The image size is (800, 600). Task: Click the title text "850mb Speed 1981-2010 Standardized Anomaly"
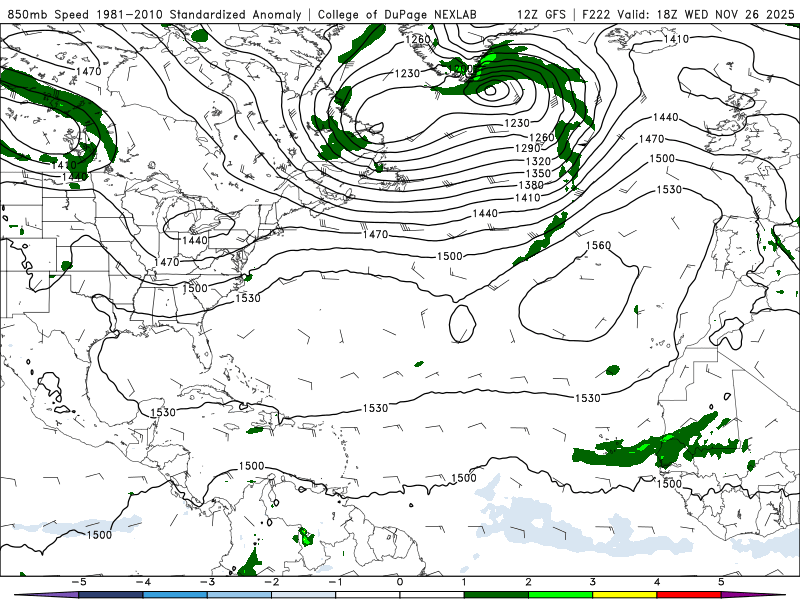coord(155,14)
